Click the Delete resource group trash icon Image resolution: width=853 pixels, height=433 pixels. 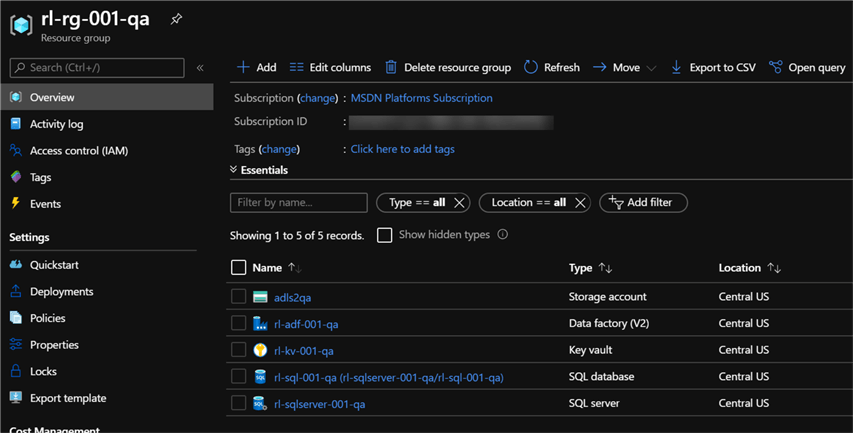tap(391, 67)
